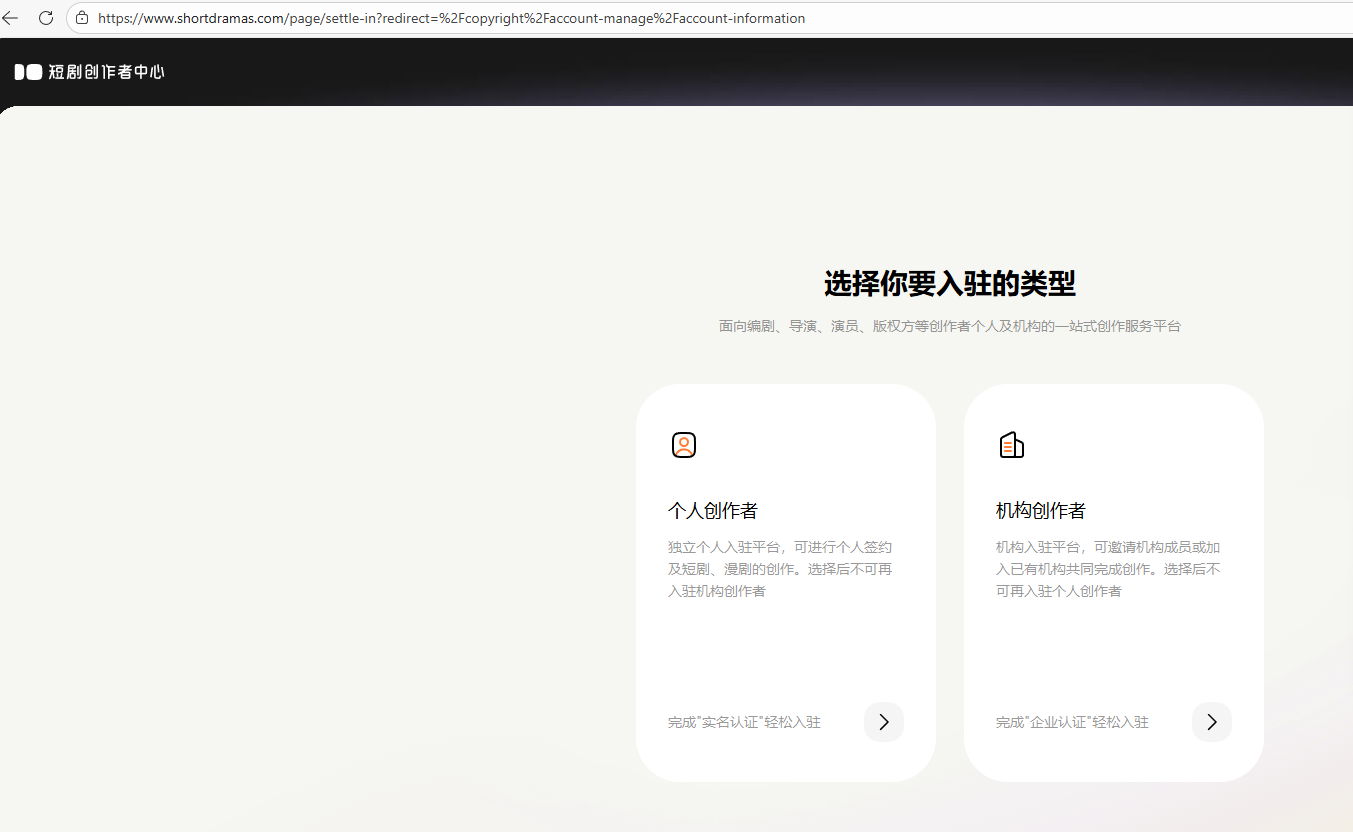Click the site info lock icon
Screen dimensions: 1353x832
(x=82, y=18)
